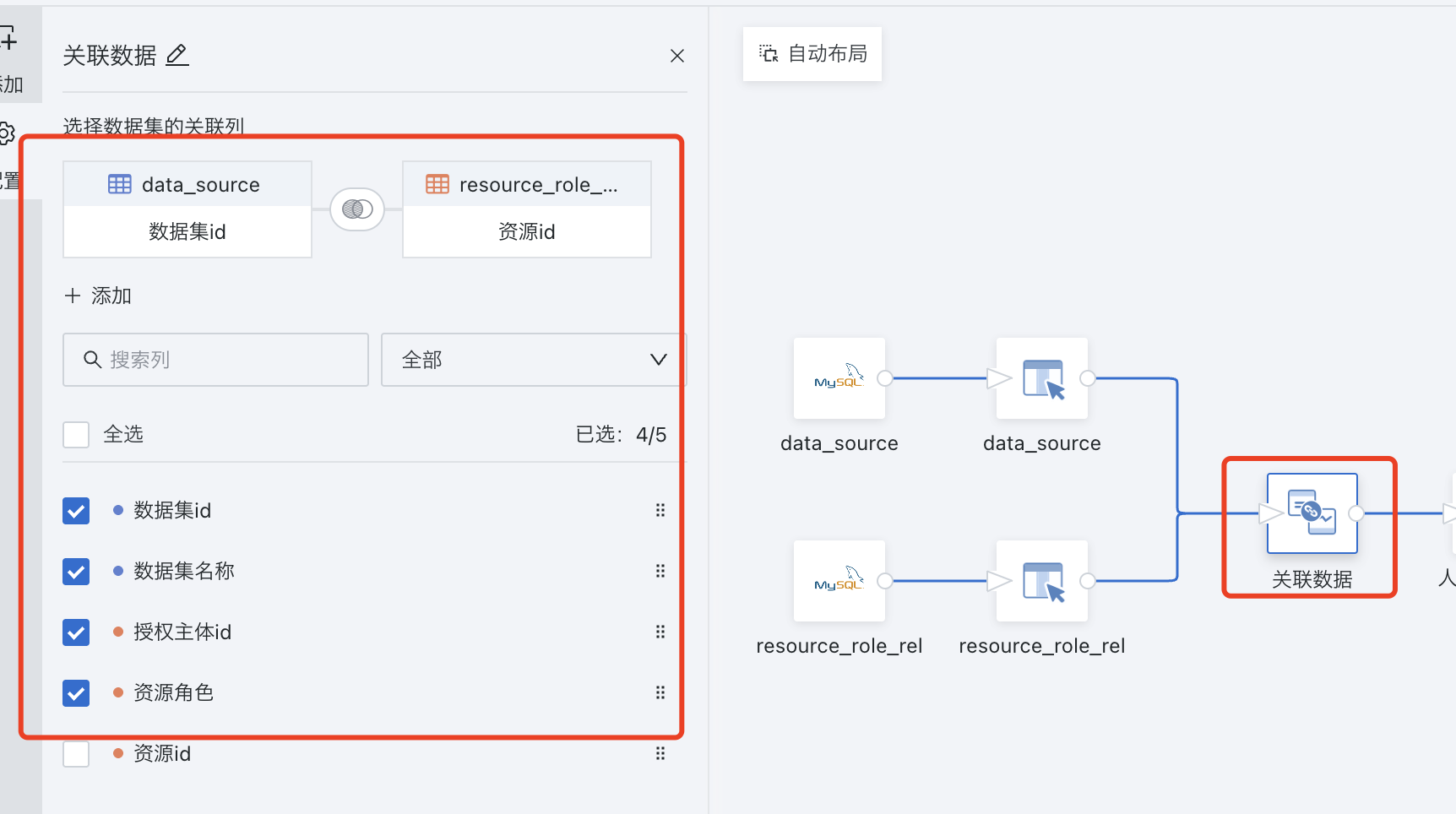Screen dimensions: 1456x814
Task: Open resource_role 资源id join column selector
Action: (526, 232)
